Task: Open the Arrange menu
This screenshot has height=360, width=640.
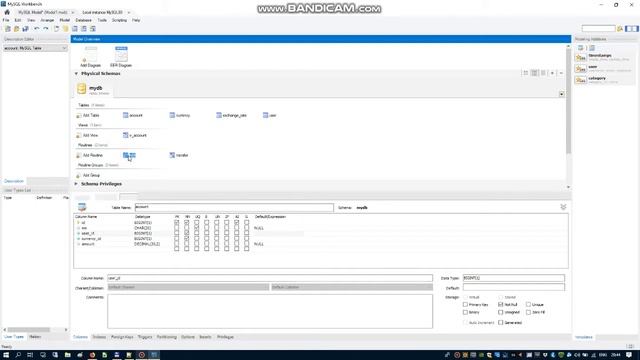Action: (x=47, y=20)
